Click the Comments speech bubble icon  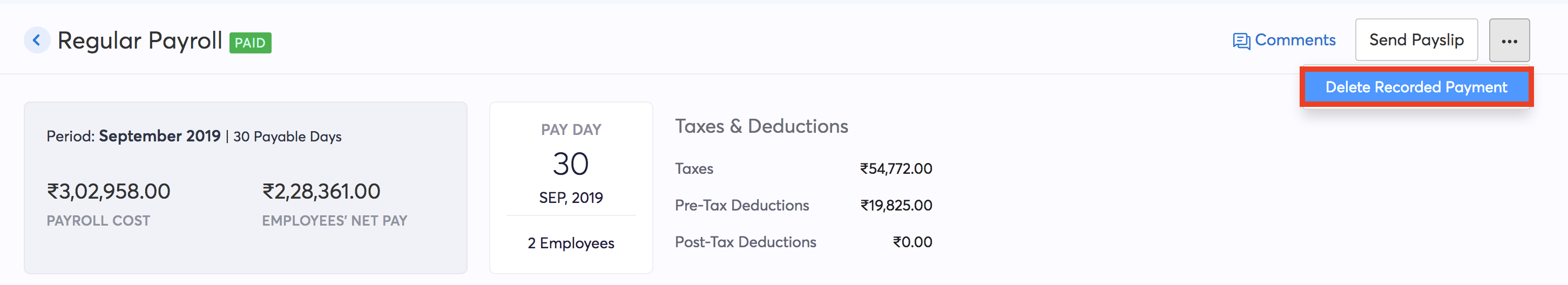coord(1241,41)
